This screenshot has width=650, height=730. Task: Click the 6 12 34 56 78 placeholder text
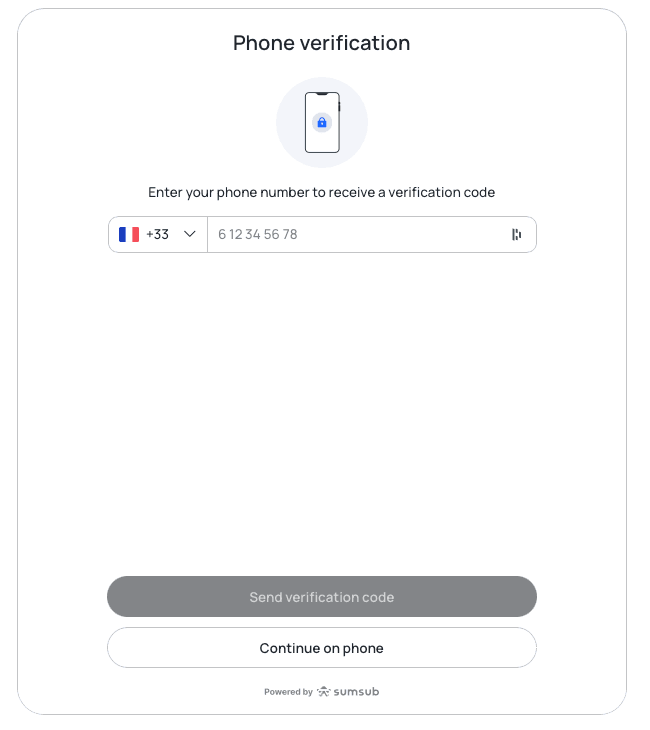click(258, 234)
